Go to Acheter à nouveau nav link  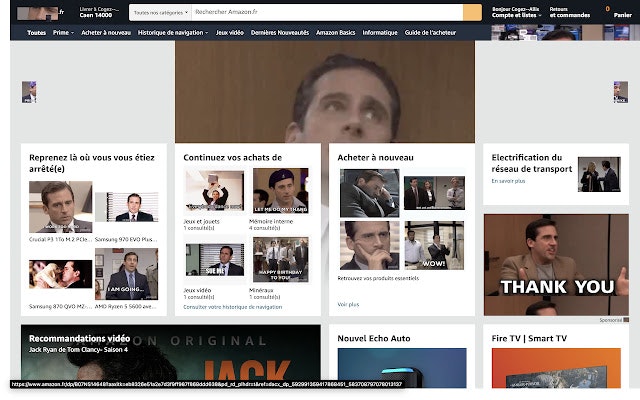106,33
